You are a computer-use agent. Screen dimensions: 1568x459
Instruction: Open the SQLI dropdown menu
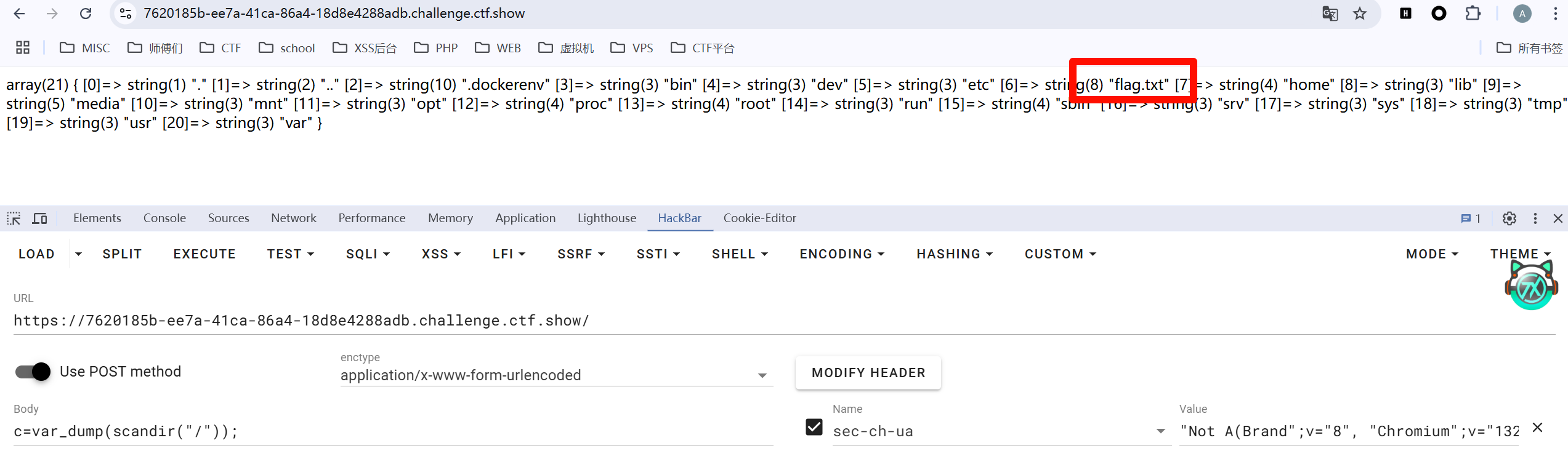368,254
